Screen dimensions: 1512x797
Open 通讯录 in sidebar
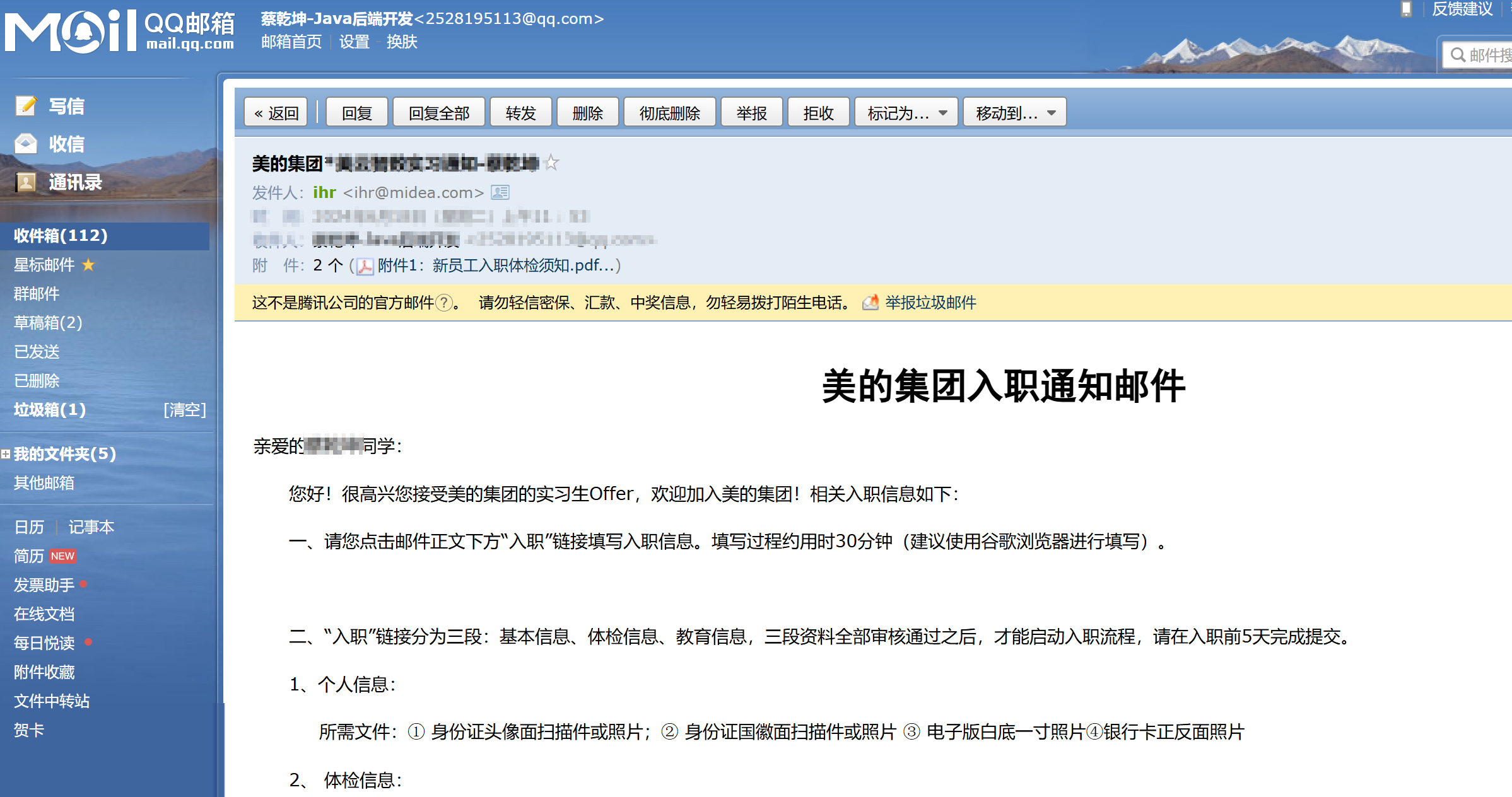coord(76,182)
